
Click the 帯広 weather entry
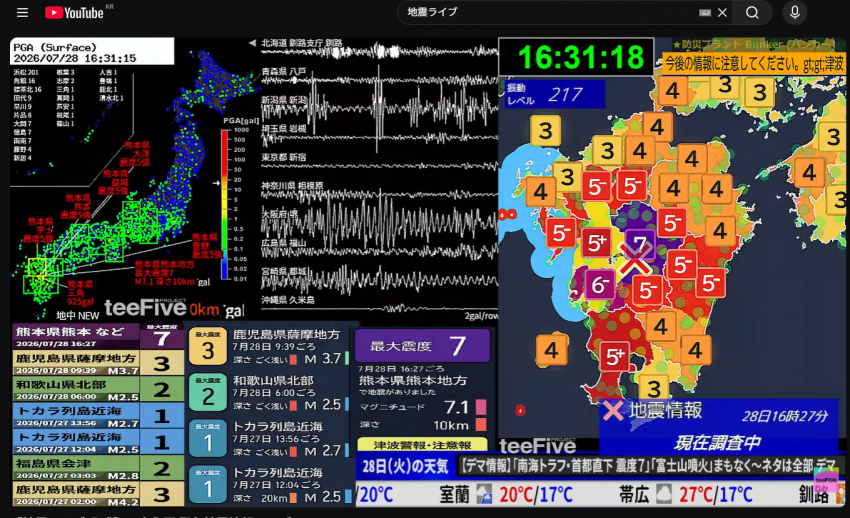point(686,494)
